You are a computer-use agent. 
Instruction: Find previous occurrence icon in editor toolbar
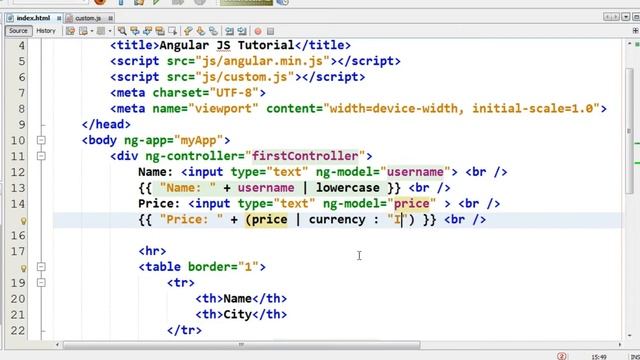click(134, 31)
